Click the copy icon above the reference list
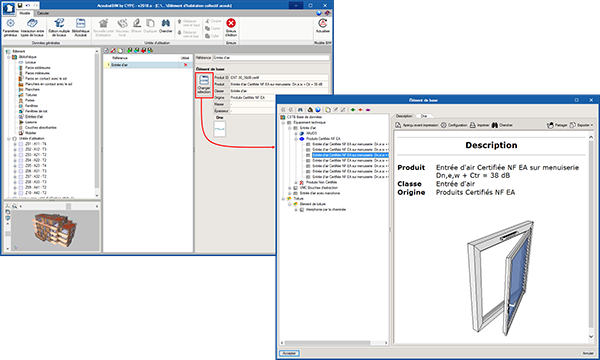The height and width of the screenshot is (360, 600). 120,50
